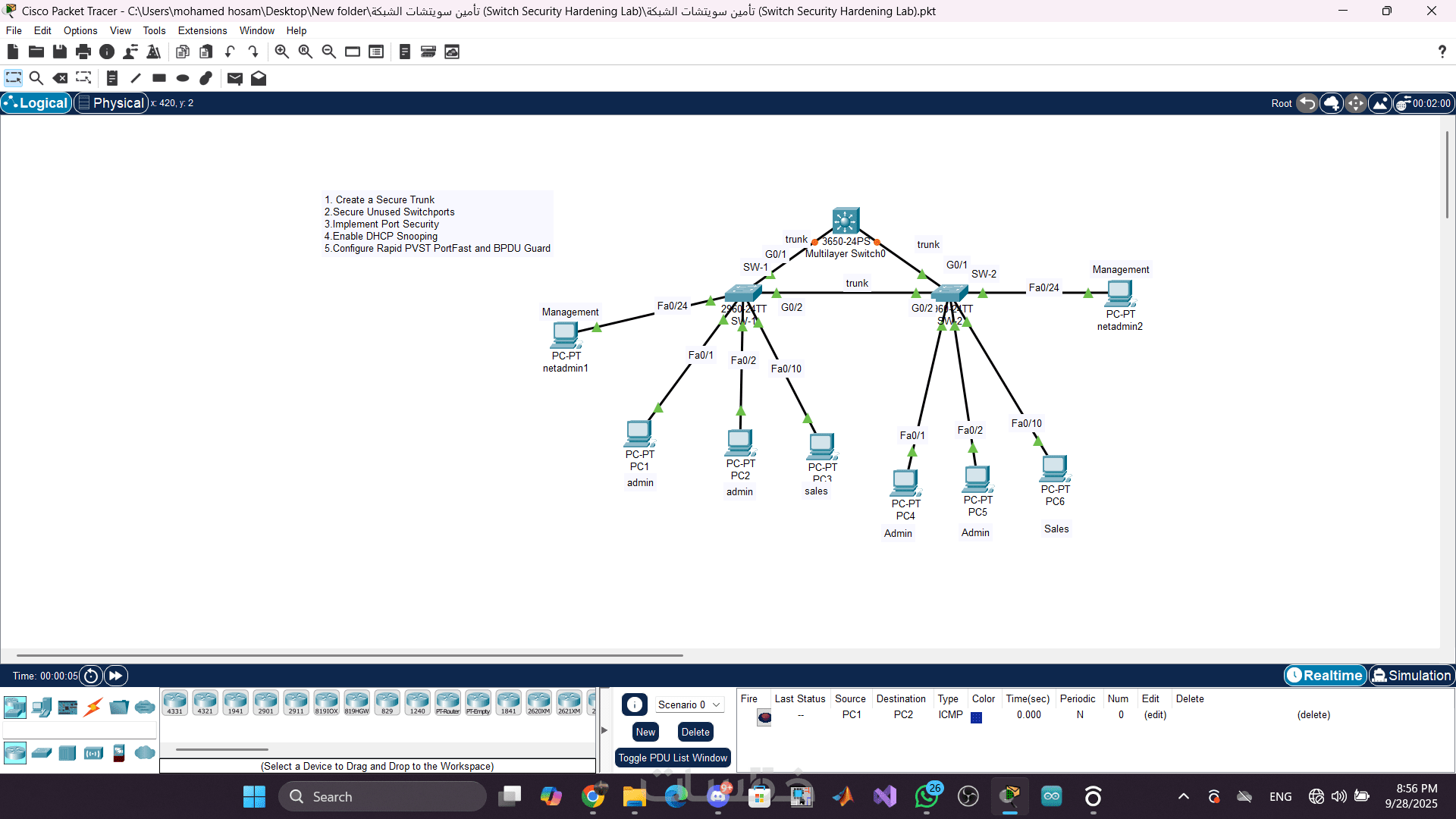The image size is (1456, 819).
Task: Open the Scenario 0 dropdown
Action: click(x=688, y=704)
